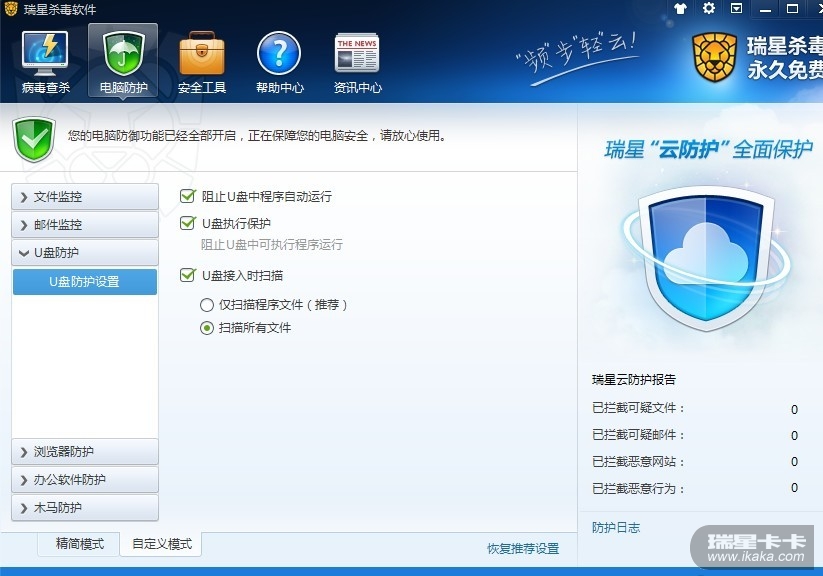This screenshot has width=823, height=576.
Task: Select 扫描所有文件 radio button
Action: pos(207,328)
